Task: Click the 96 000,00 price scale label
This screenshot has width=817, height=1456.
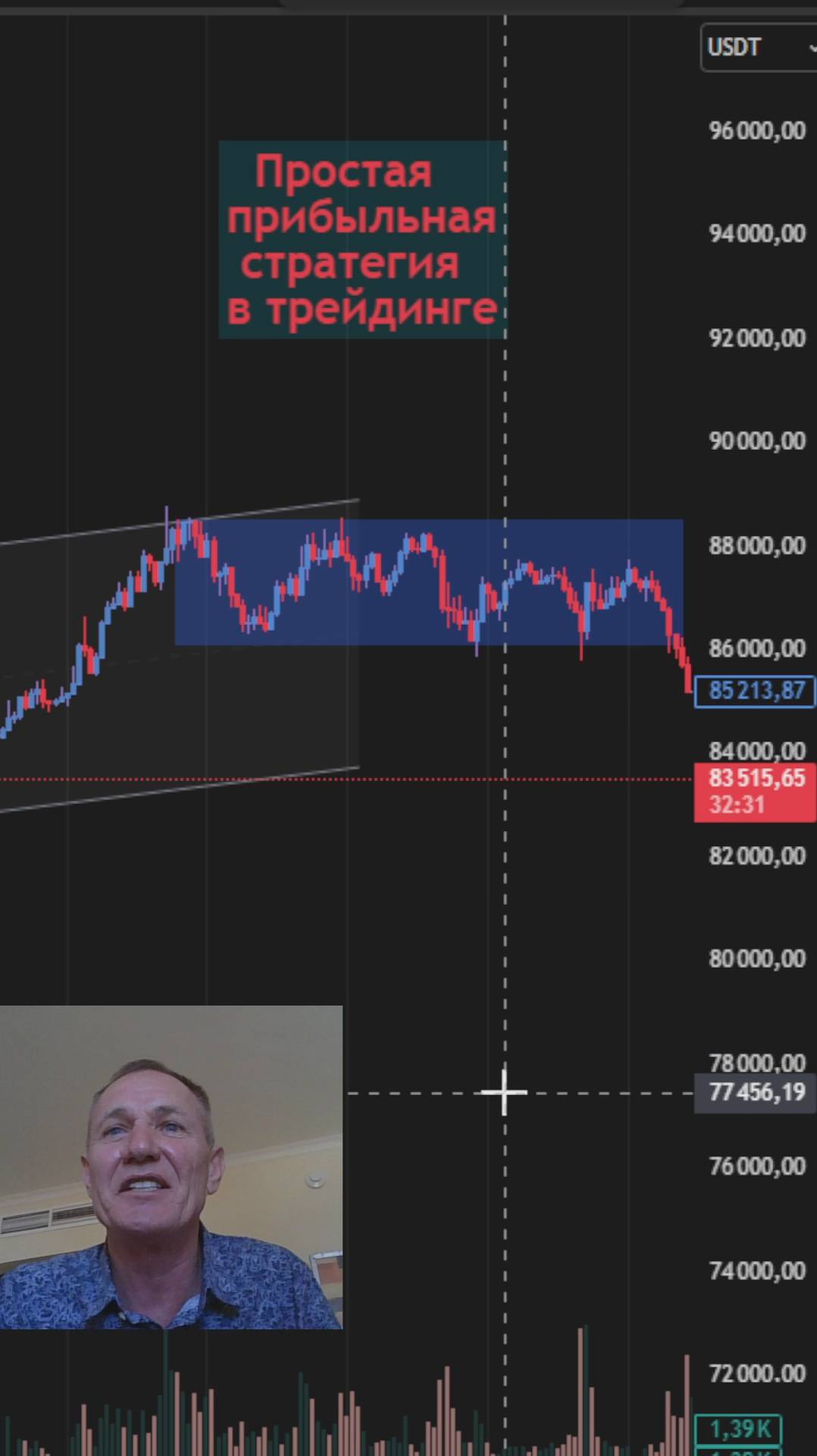Action: pyautogui.click(x=757, y=130)
